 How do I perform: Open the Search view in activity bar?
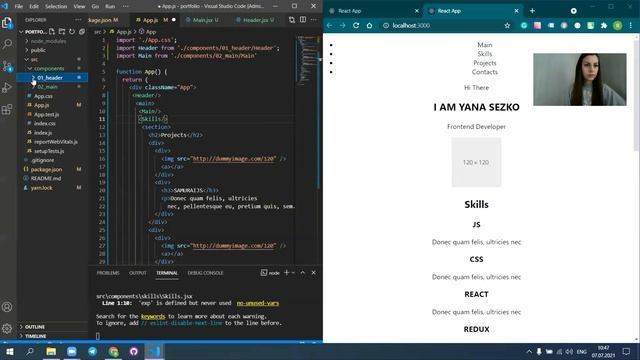pos(7,44)
